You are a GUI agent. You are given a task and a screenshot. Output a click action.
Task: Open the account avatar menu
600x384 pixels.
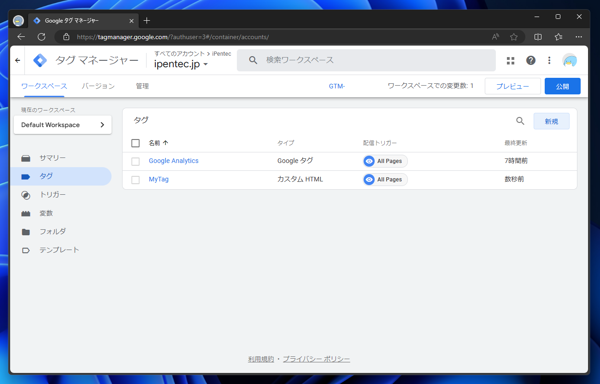[570, 60]
